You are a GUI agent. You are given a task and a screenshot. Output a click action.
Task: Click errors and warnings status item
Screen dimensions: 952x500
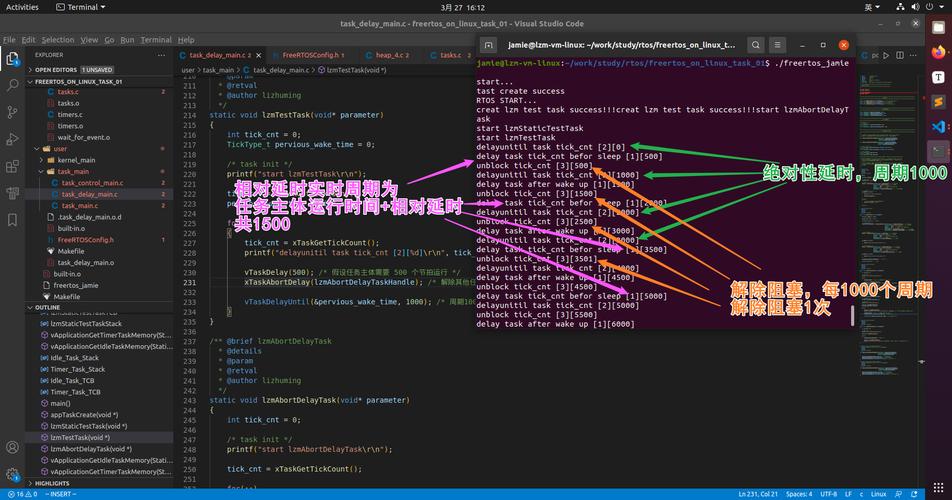[x=22, y=495]
